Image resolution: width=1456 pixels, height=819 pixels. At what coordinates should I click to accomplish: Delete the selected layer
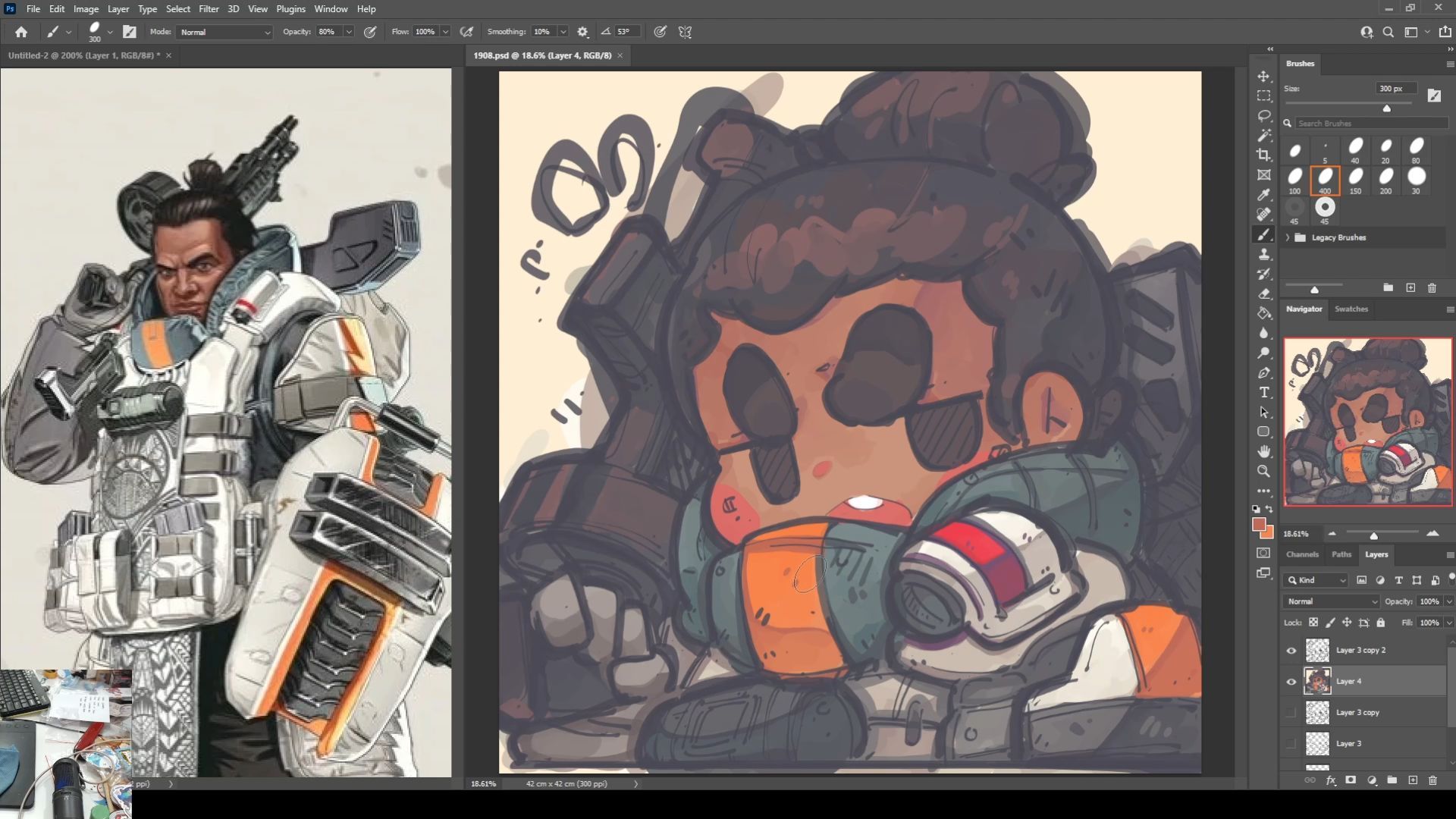1432,780
